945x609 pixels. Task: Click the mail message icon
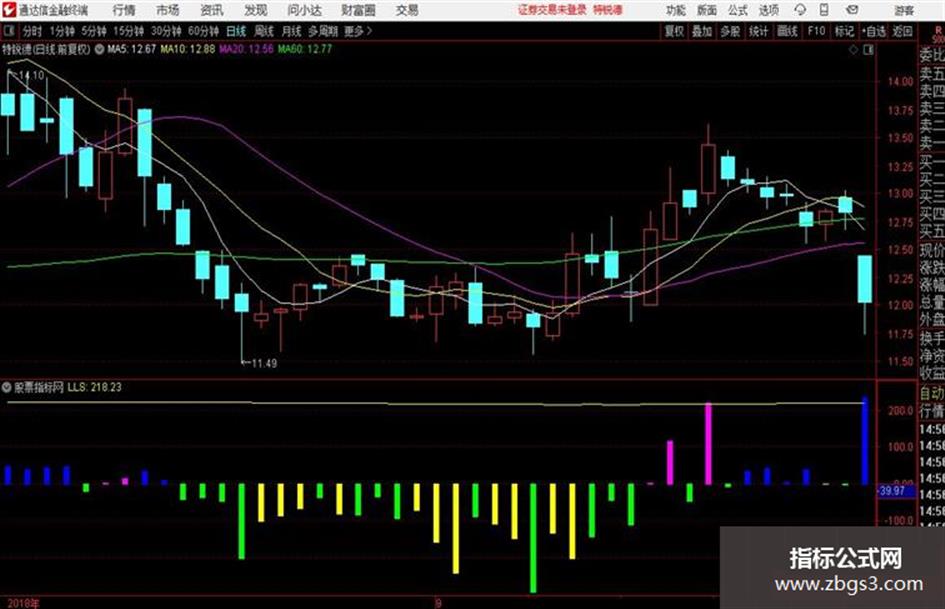(x=852, y=10)
